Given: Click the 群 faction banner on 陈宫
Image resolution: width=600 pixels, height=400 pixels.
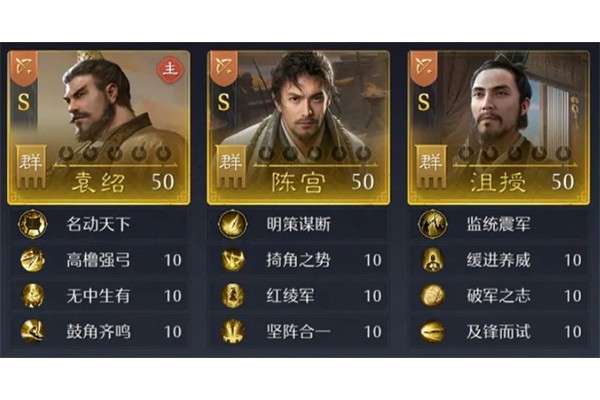Looking at the screenshot, I should coord(230,167).
